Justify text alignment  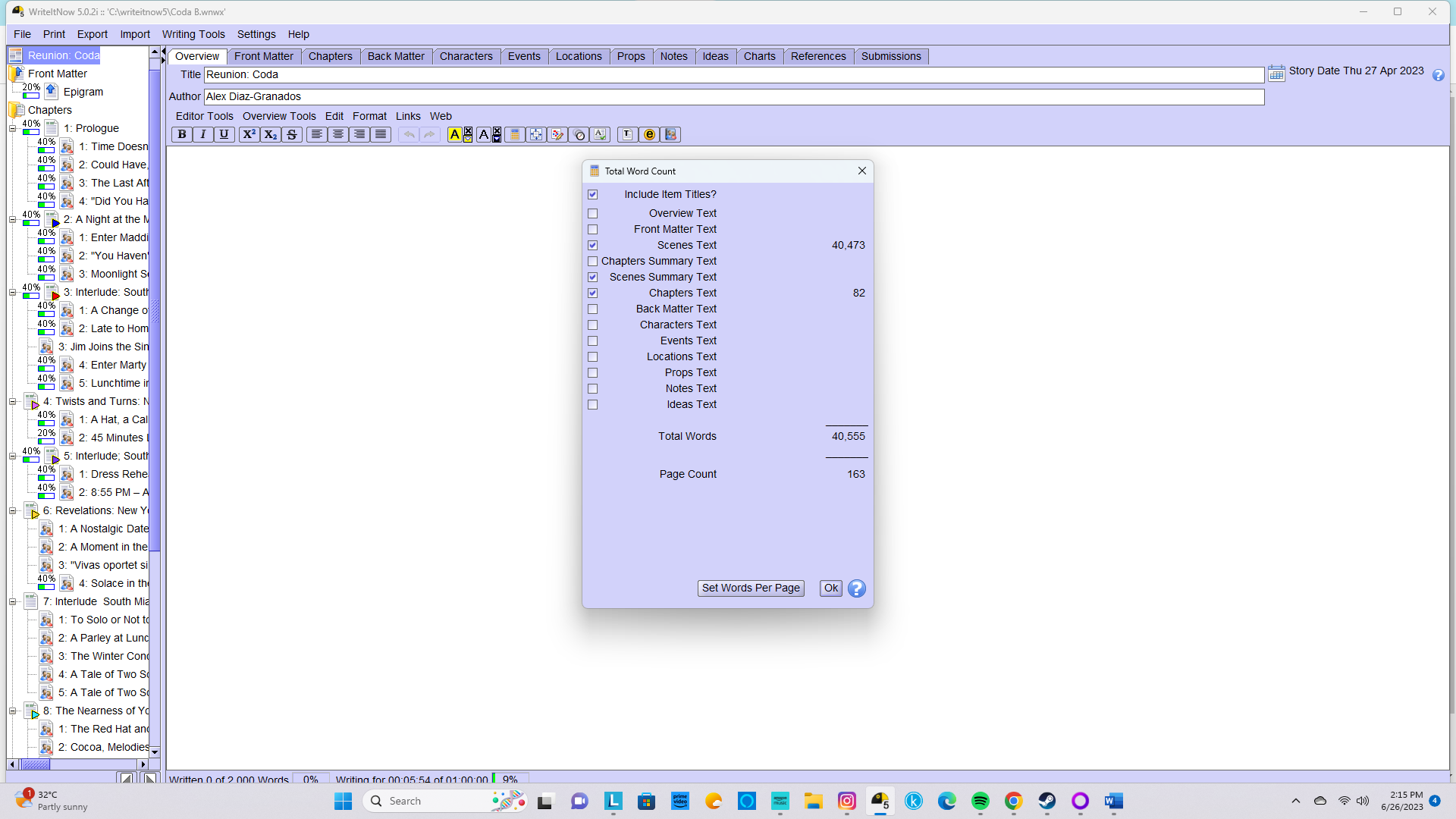(381, 134)
